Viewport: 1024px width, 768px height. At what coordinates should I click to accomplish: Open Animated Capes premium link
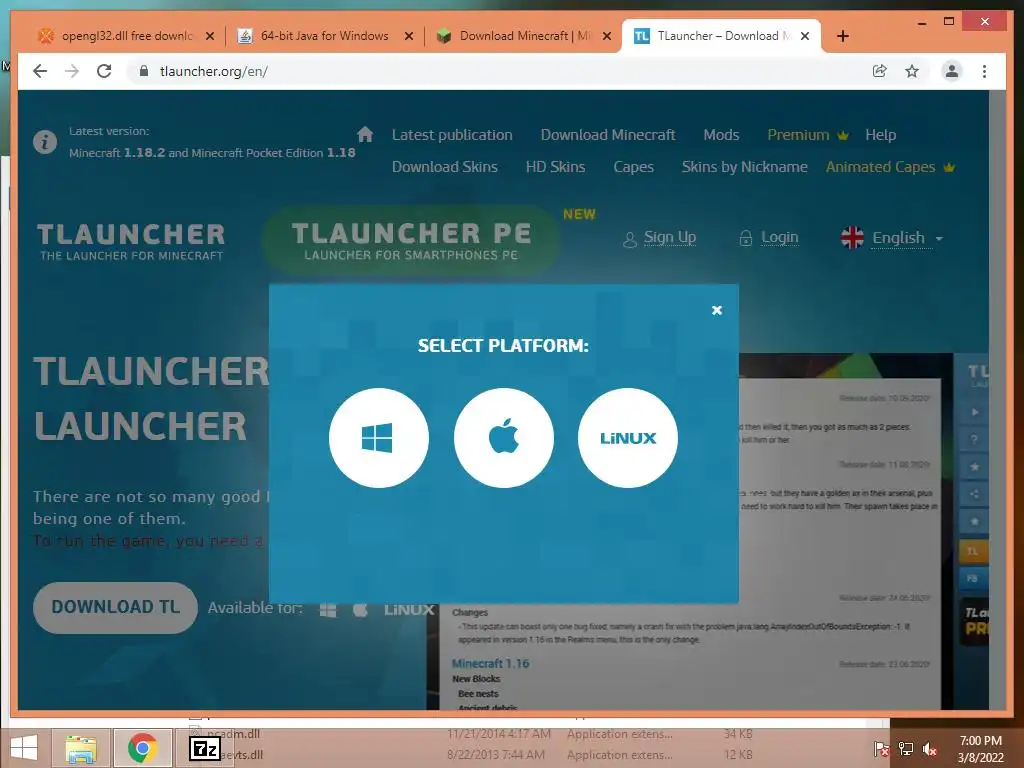(x=889, y=167)
